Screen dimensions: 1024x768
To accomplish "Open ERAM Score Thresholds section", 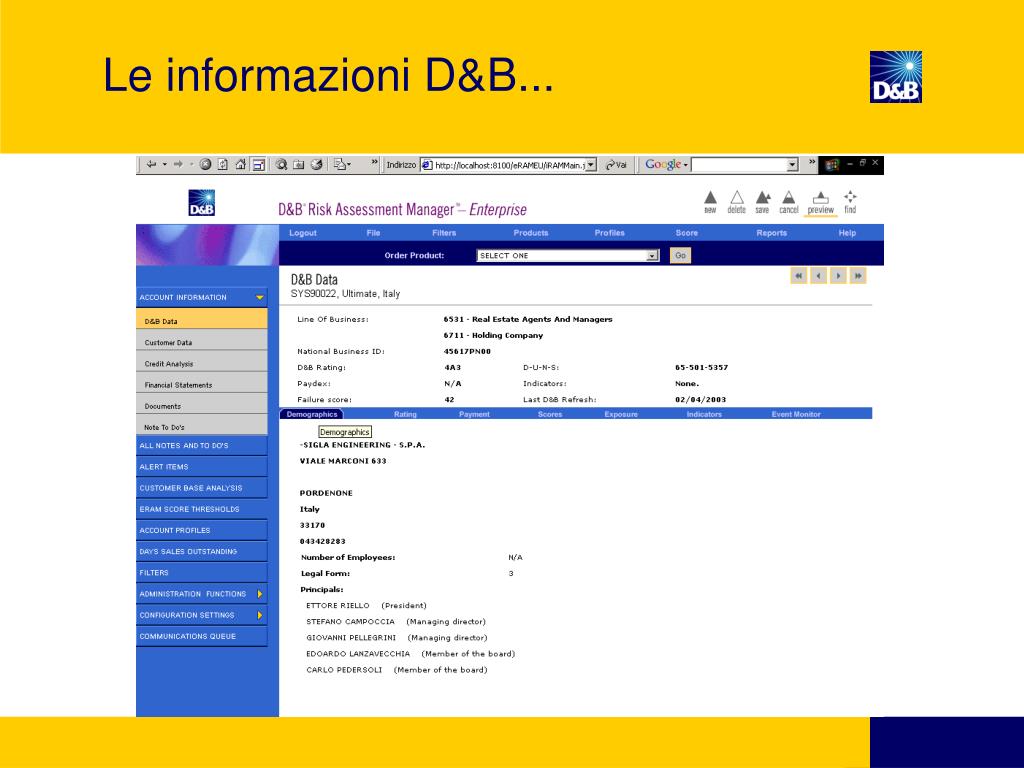I will [202, 509].
